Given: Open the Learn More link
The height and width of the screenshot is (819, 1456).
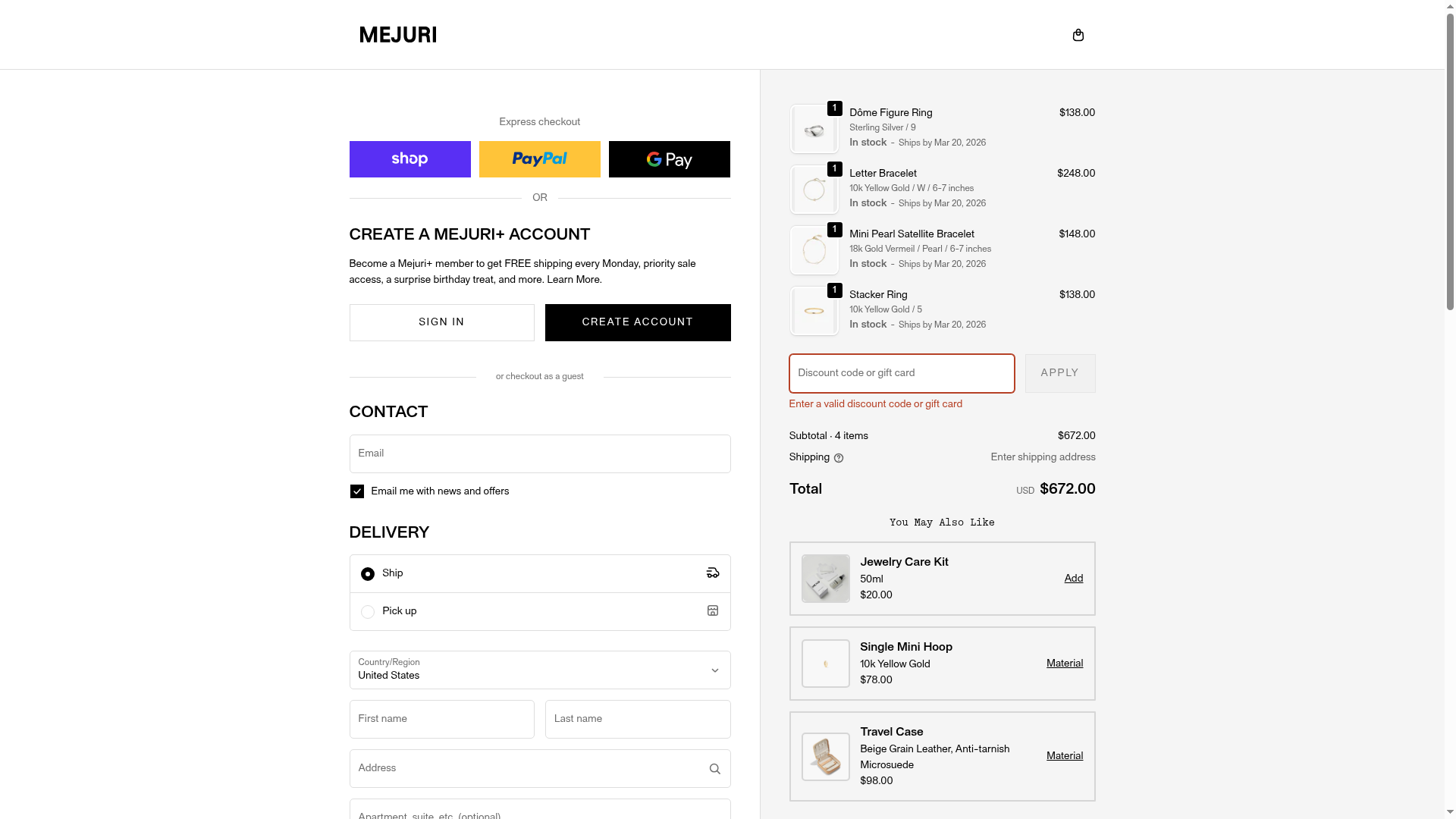Looking at the screenshot, I should (573, 280).
